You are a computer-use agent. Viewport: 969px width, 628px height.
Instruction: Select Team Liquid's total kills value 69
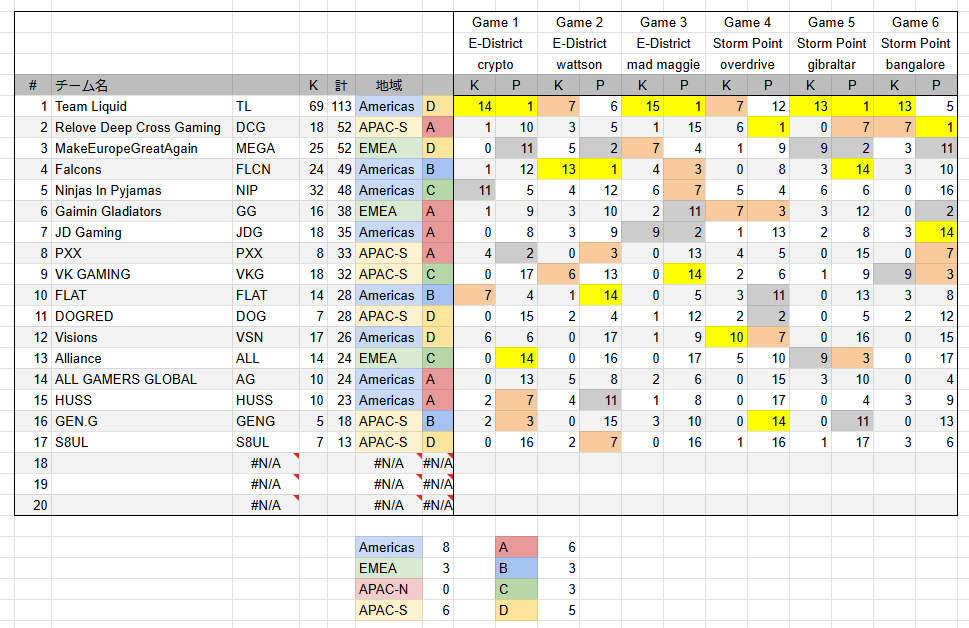coord(314,106)
